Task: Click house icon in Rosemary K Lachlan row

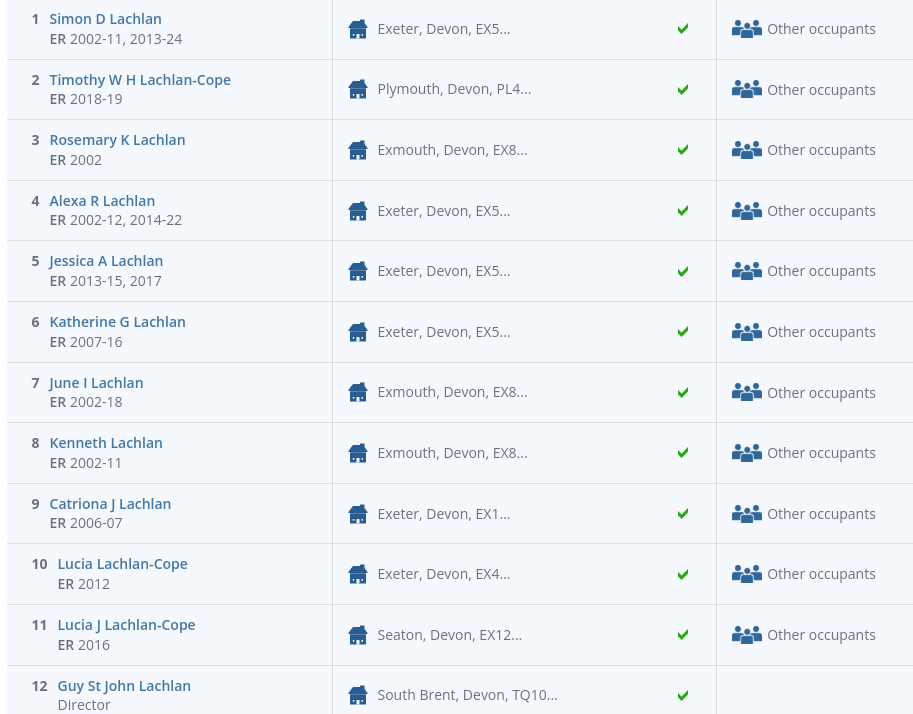Action: click(x=358, y=150)
